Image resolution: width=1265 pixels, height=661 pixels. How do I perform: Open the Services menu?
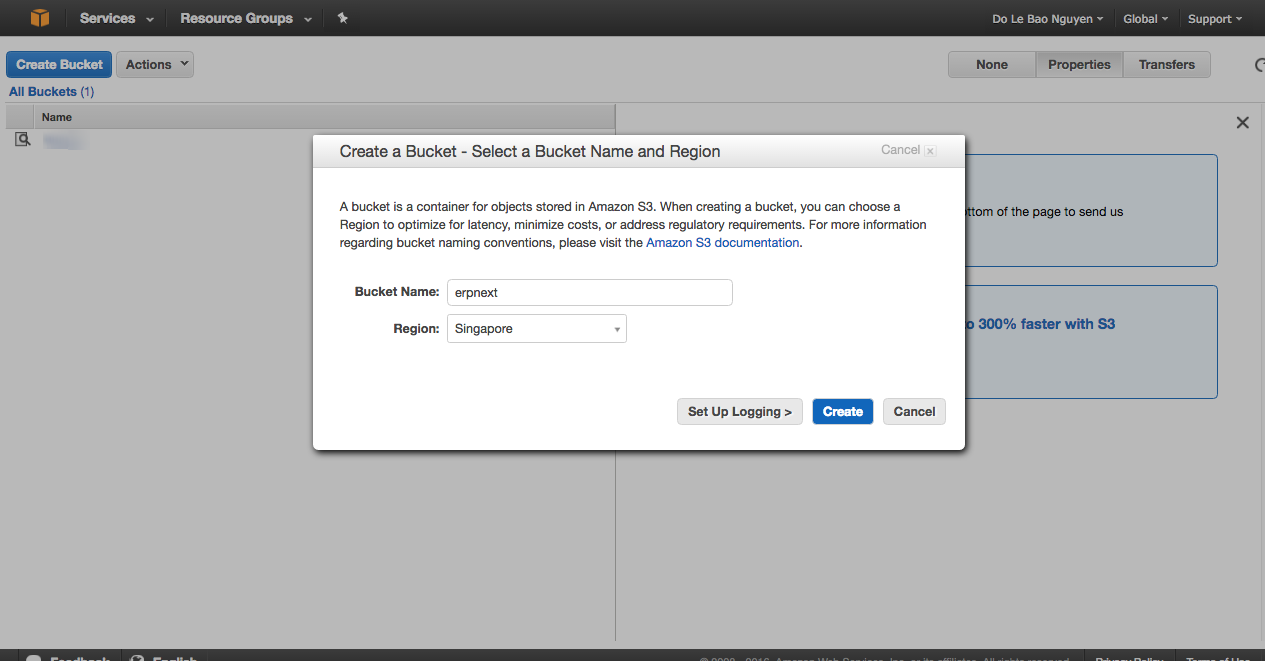coord(116,18)
